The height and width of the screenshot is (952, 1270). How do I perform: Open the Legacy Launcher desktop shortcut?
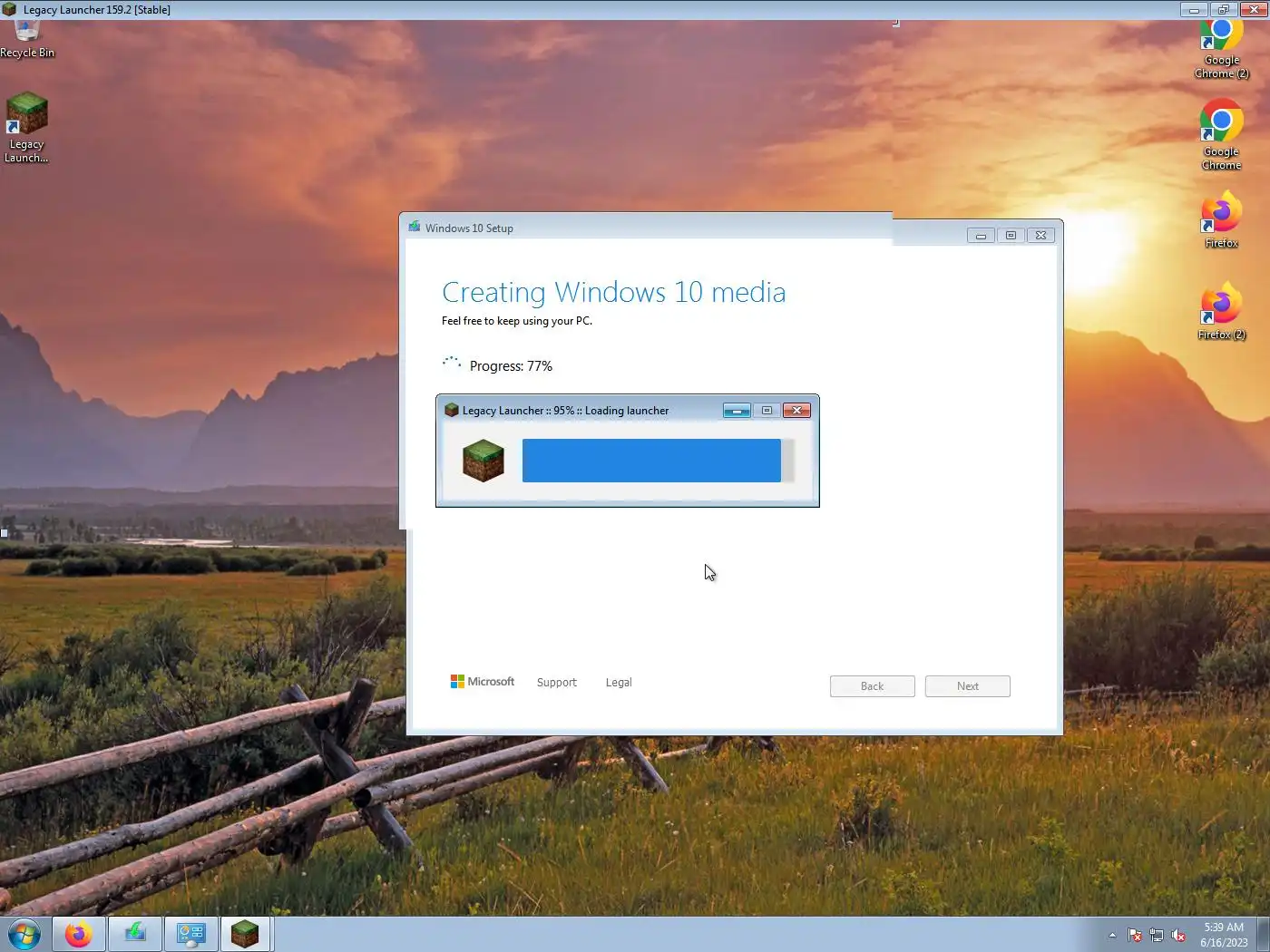(x=26, y=127)
